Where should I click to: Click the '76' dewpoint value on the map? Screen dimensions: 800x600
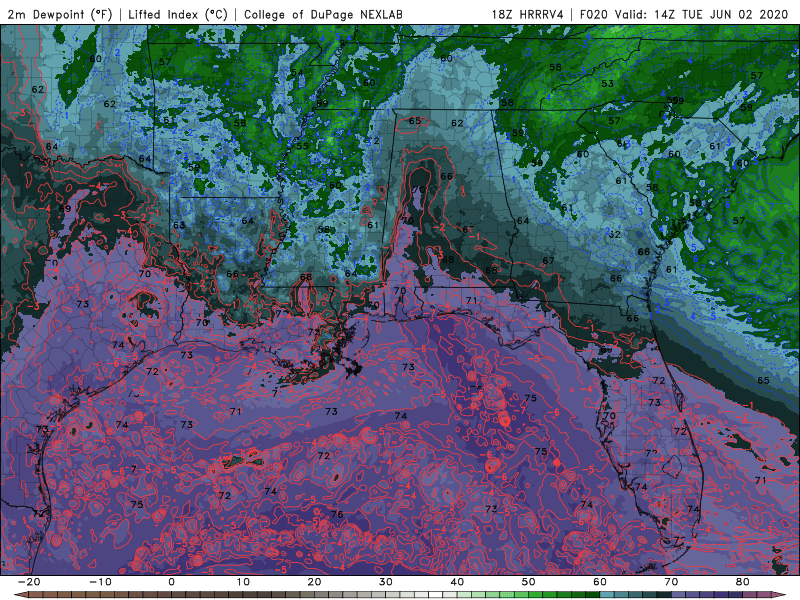pos(337,514)
